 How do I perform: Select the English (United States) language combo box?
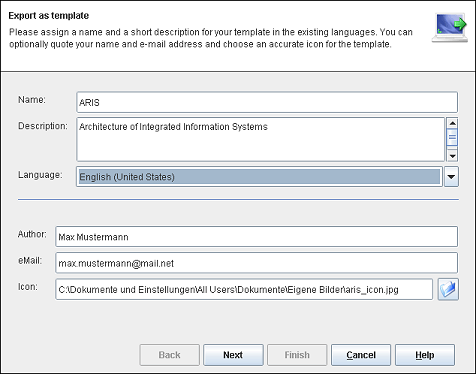click(259, 177)
